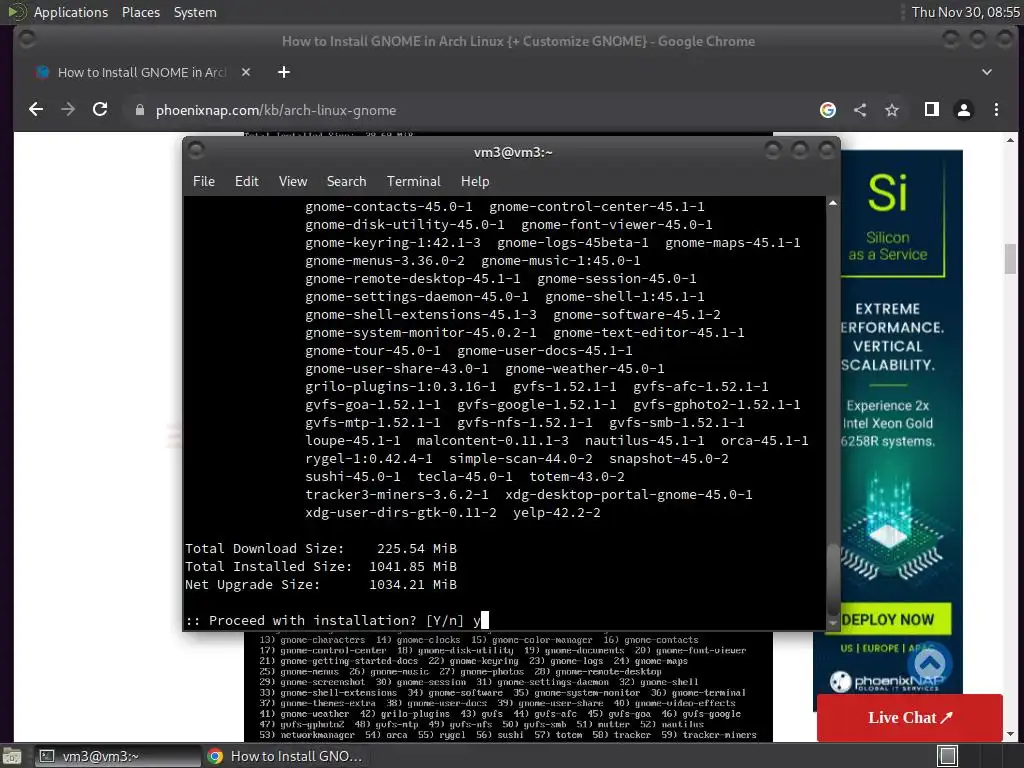This screenshot has height=768, width=1024.
Task: Click xdg-desktop-portal-gnome-45.0-1 text
Action: click(x=628, y=494)
